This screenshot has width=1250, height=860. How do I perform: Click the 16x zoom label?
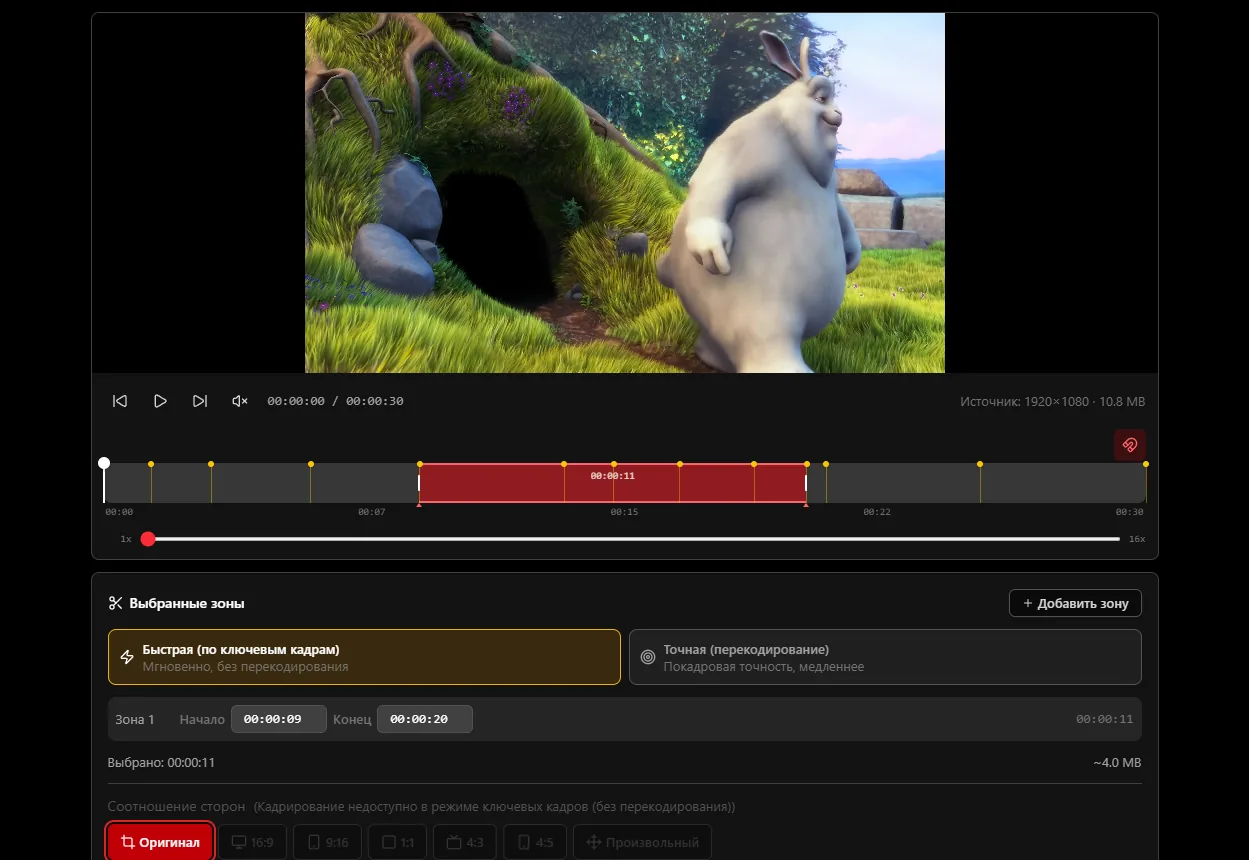(x=1137, y=539)
